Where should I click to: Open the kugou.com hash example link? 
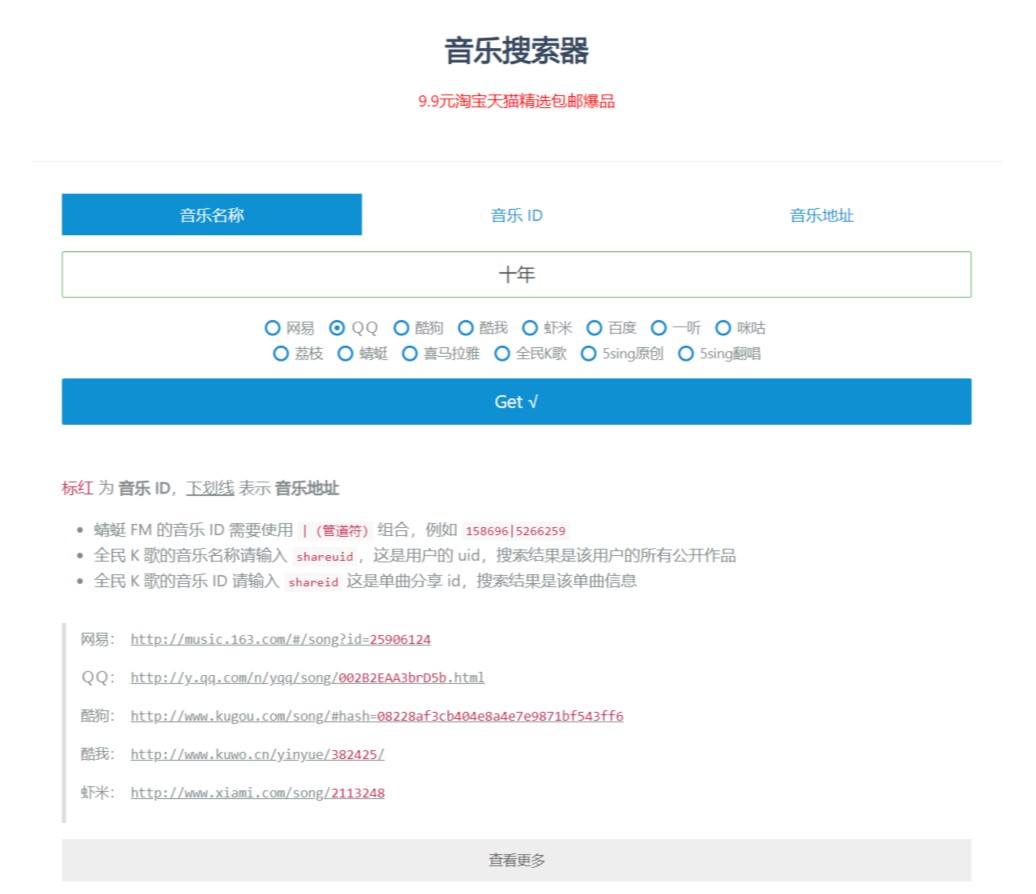[x=377, y=716]
